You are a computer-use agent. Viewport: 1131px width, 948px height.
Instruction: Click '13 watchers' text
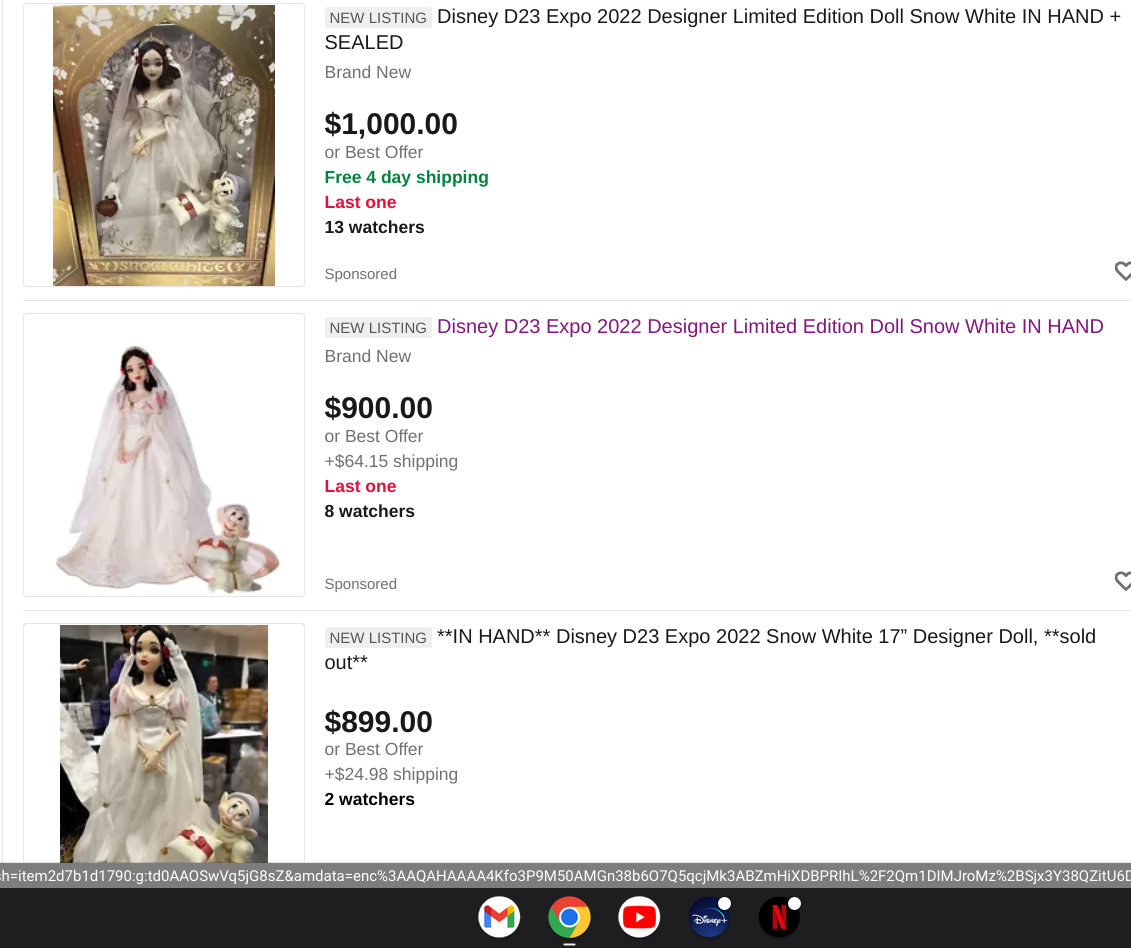point(374,227)
